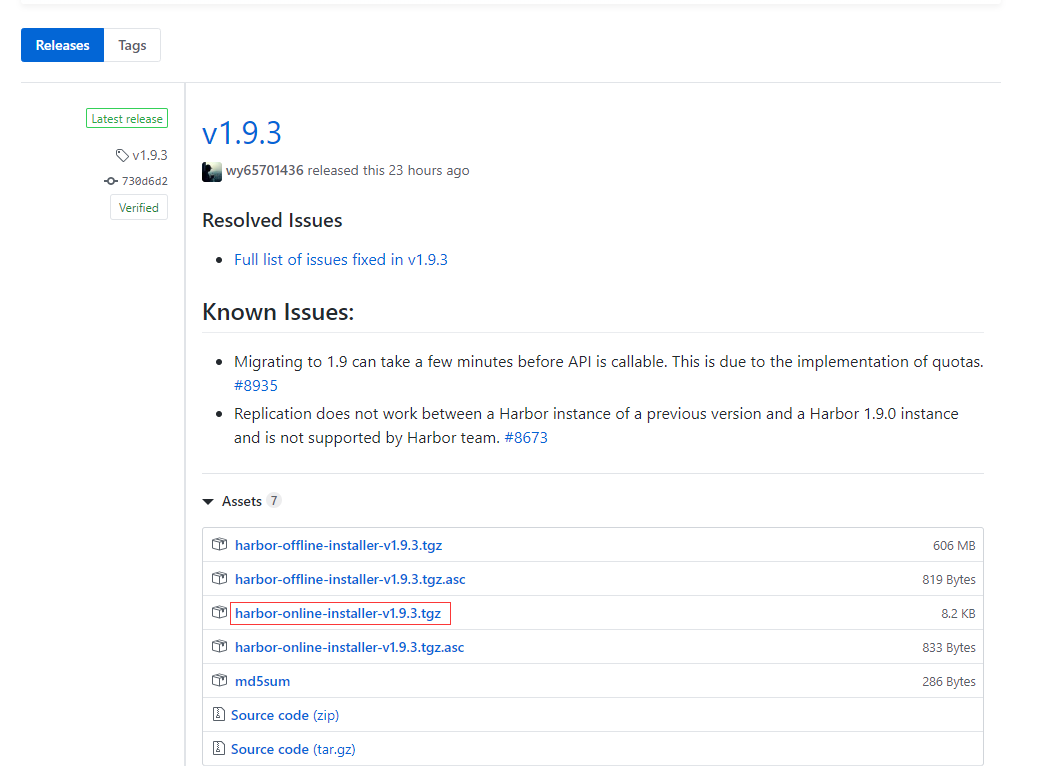Open issue #8673 link
1057x766 pixels.
pos(526,438)
